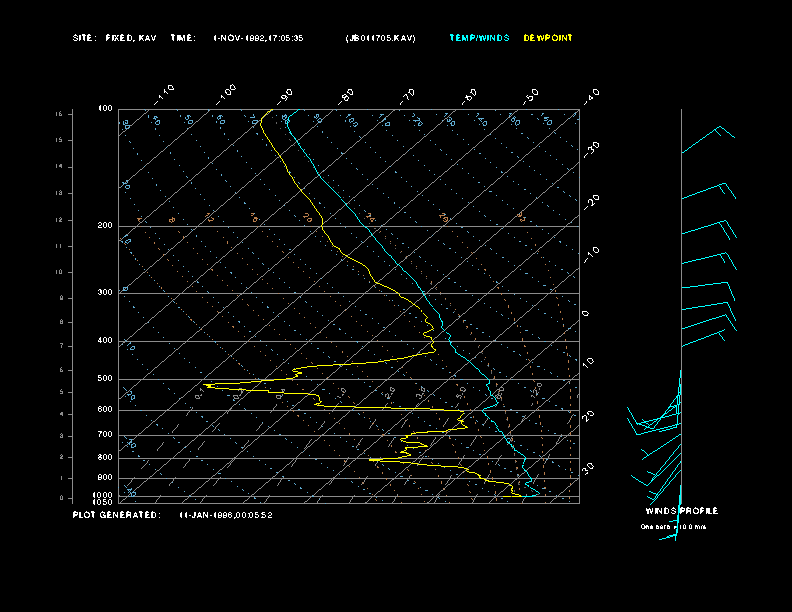This screenshot has width=792, height=612.
Task: Click the -80 temperature label above the plot
Action: pos(346,96)
